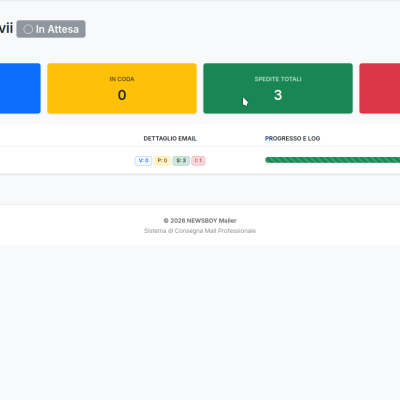Open the yellow In Coda stat card
The width and height of the screenshot is (400, 400).
122,88
